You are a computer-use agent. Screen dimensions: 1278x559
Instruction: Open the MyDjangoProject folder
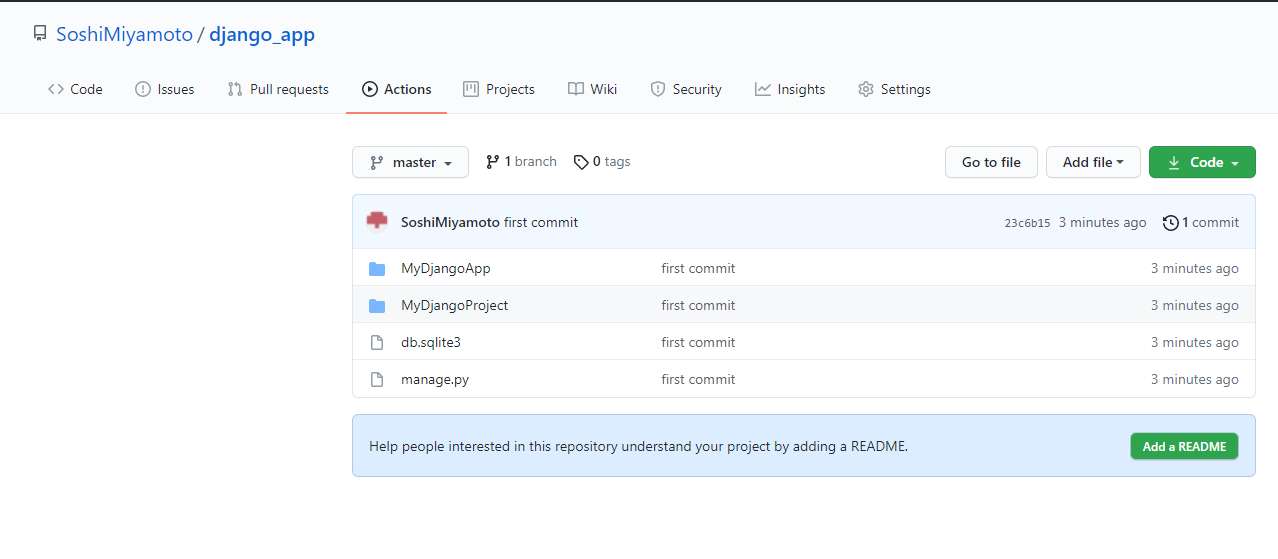[454, 305]
